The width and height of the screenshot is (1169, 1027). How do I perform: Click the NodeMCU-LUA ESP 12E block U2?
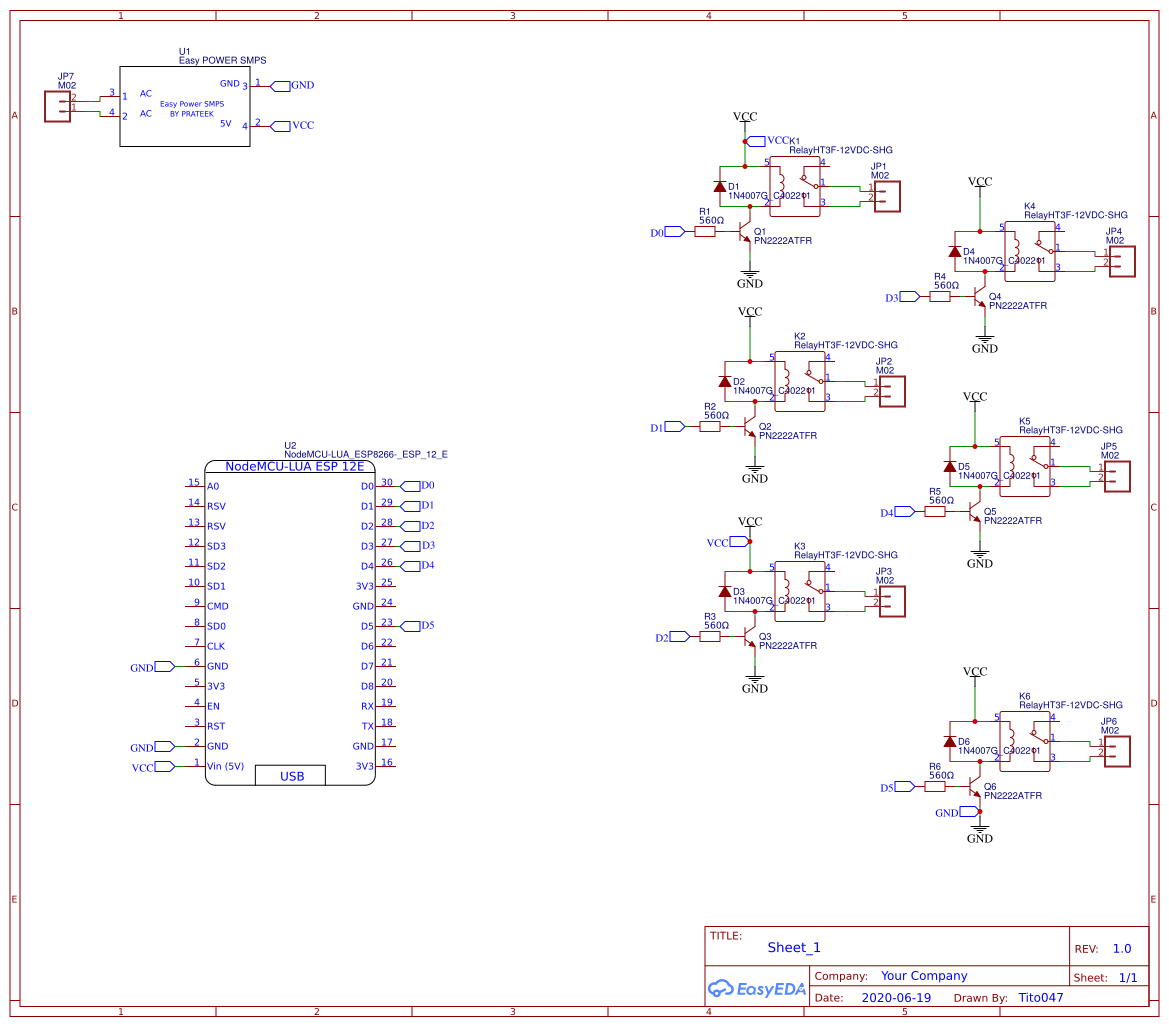[290, 620]
